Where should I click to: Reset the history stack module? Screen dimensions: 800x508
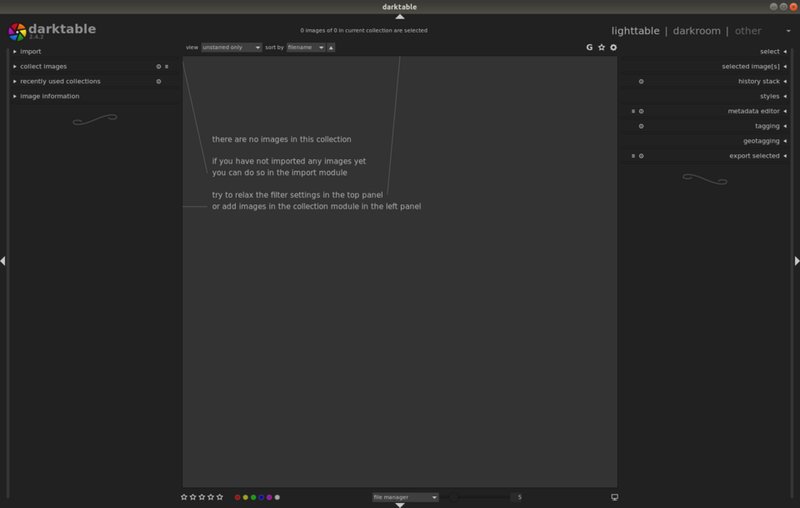coord(641,81)
